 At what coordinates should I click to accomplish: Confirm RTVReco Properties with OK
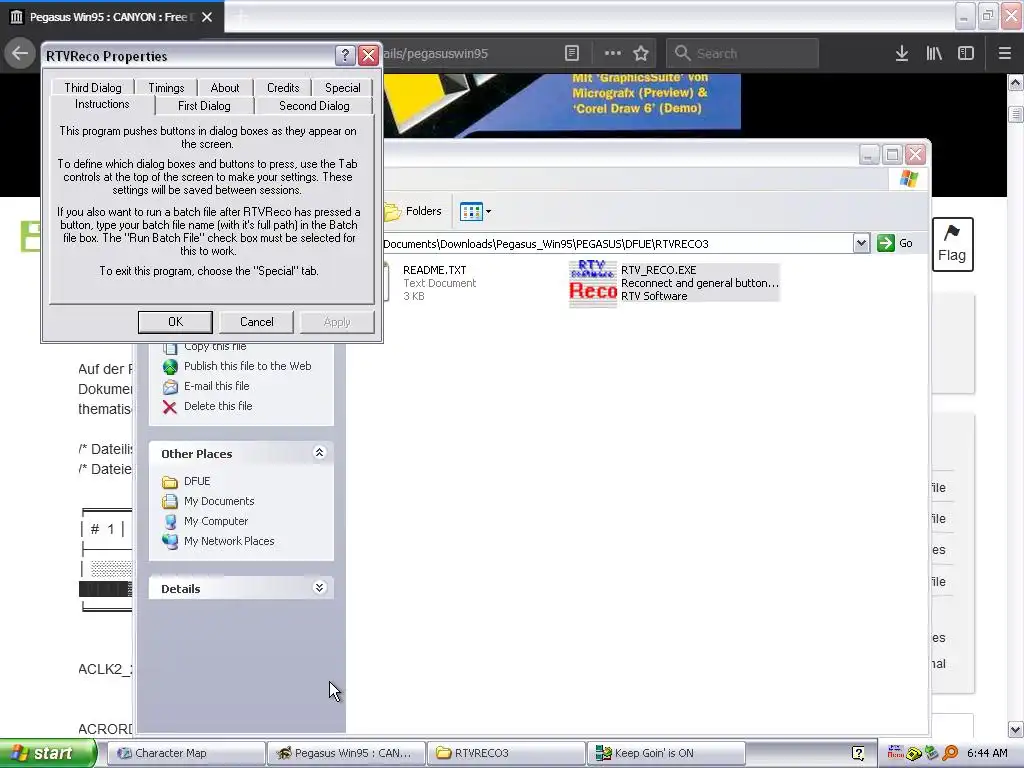pyautogui.click(x=175, y=321)
